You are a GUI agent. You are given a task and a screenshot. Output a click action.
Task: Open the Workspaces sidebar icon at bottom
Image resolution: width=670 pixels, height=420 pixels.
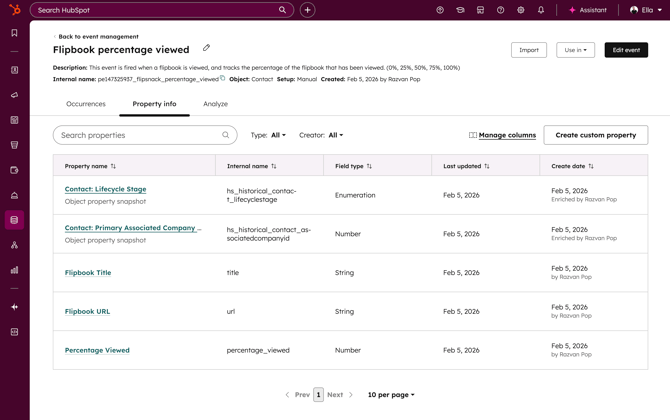(x=15, y=332)
